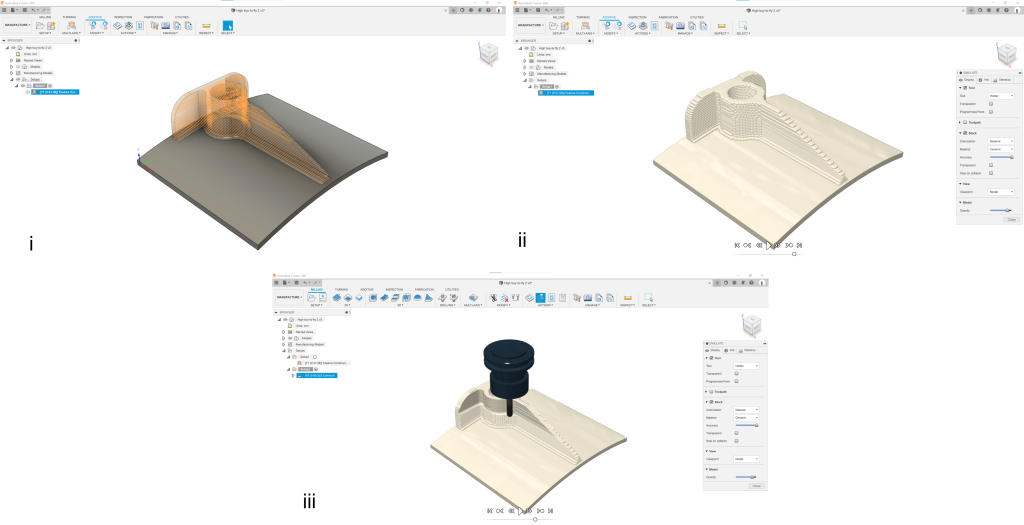The height and width of the screenshot is (525, 1024).
Task: Click the simulation timeline marker in screenshot iii
Action: tap(536, 520)
